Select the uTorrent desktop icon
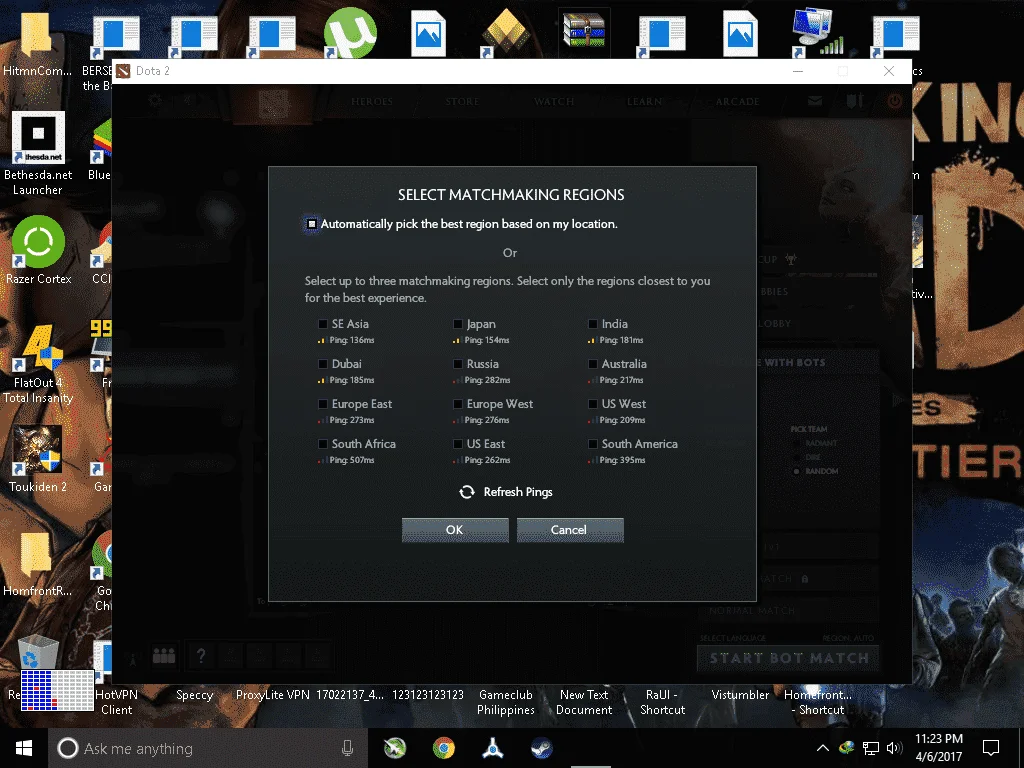 tap(350, 33)
